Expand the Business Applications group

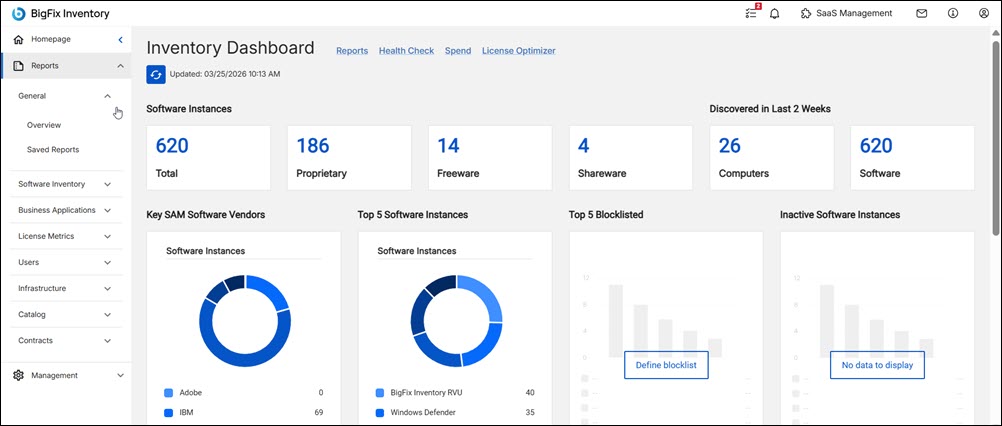107,210
